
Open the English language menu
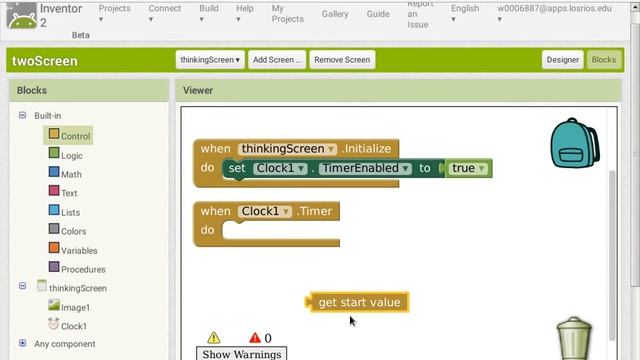point(465,13)
